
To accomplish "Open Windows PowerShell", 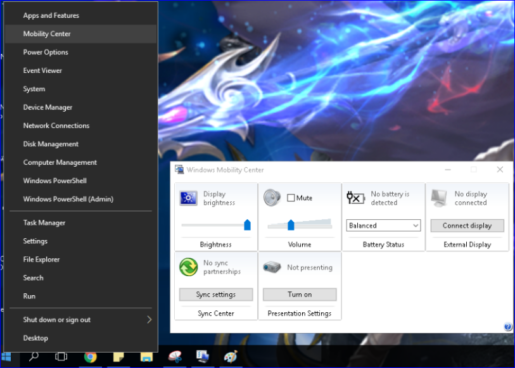I will 80,181.
